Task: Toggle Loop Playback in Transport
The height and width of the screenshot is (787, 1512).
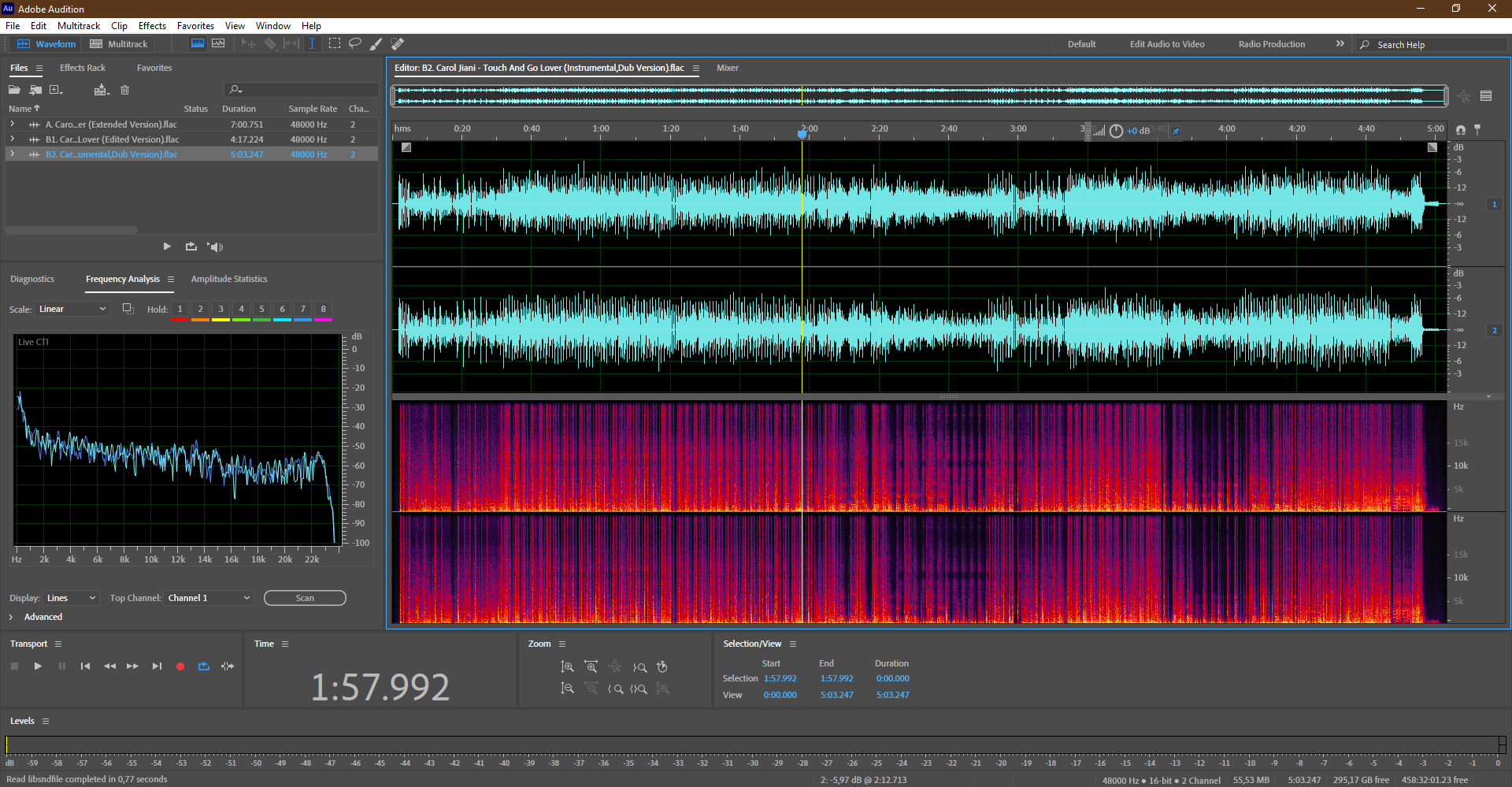Action: pos(204,666)
